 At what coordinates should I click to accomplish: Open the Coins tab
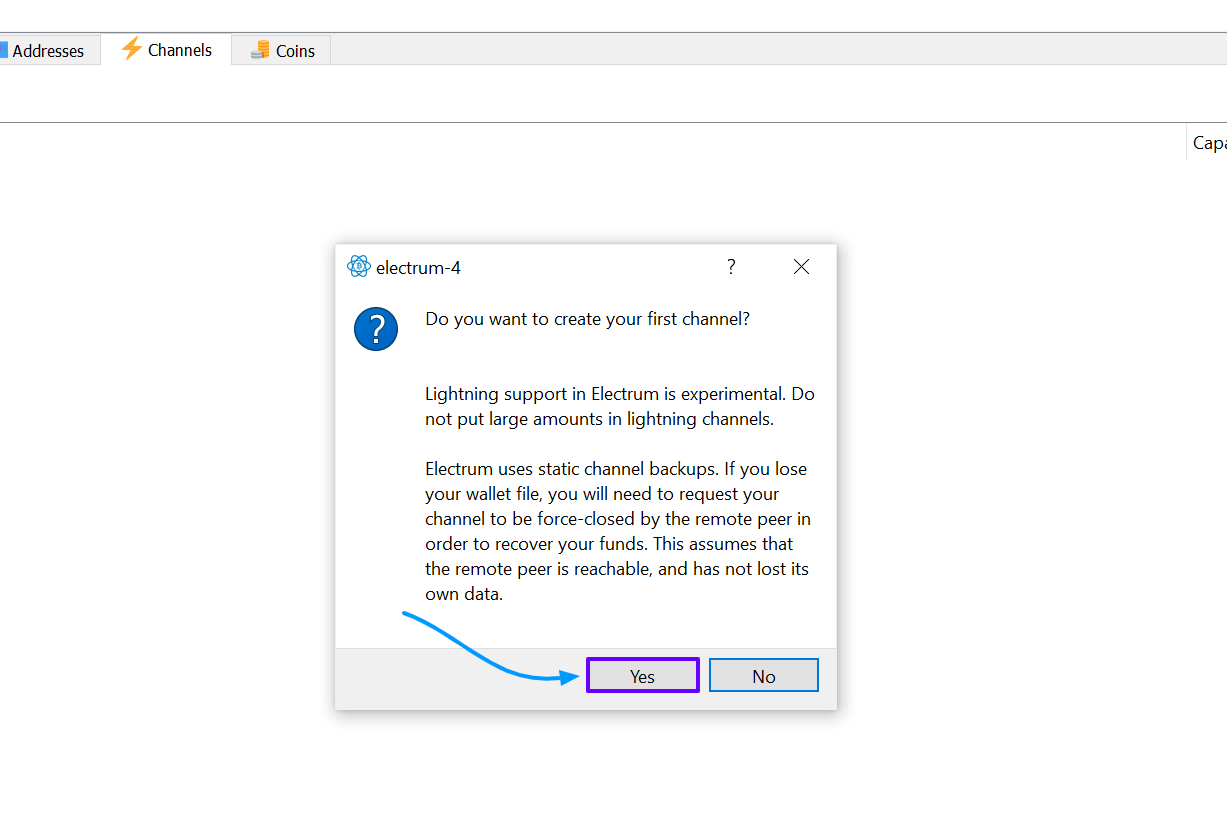click(x=282, y=51)
